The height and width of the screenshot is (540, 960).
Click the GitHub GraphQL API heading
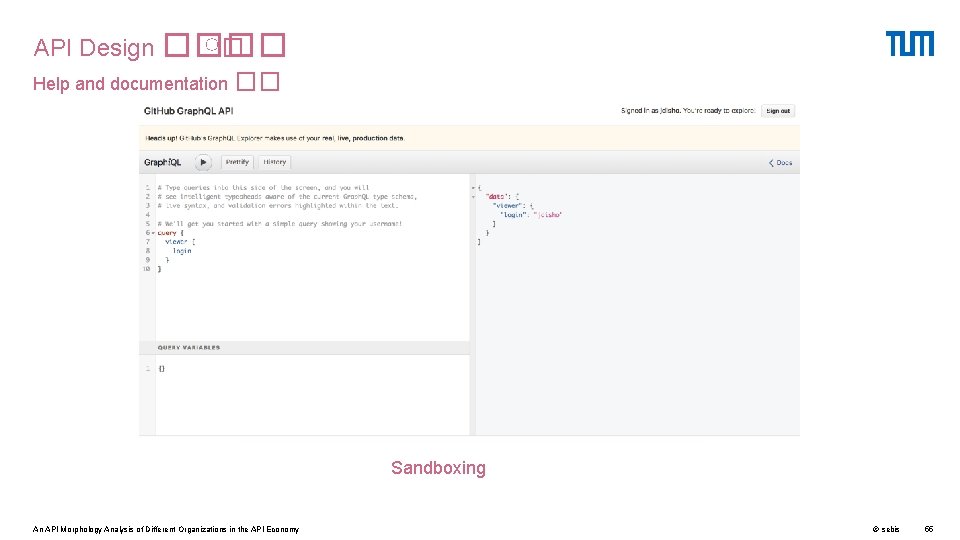click(x=189, y=111)
